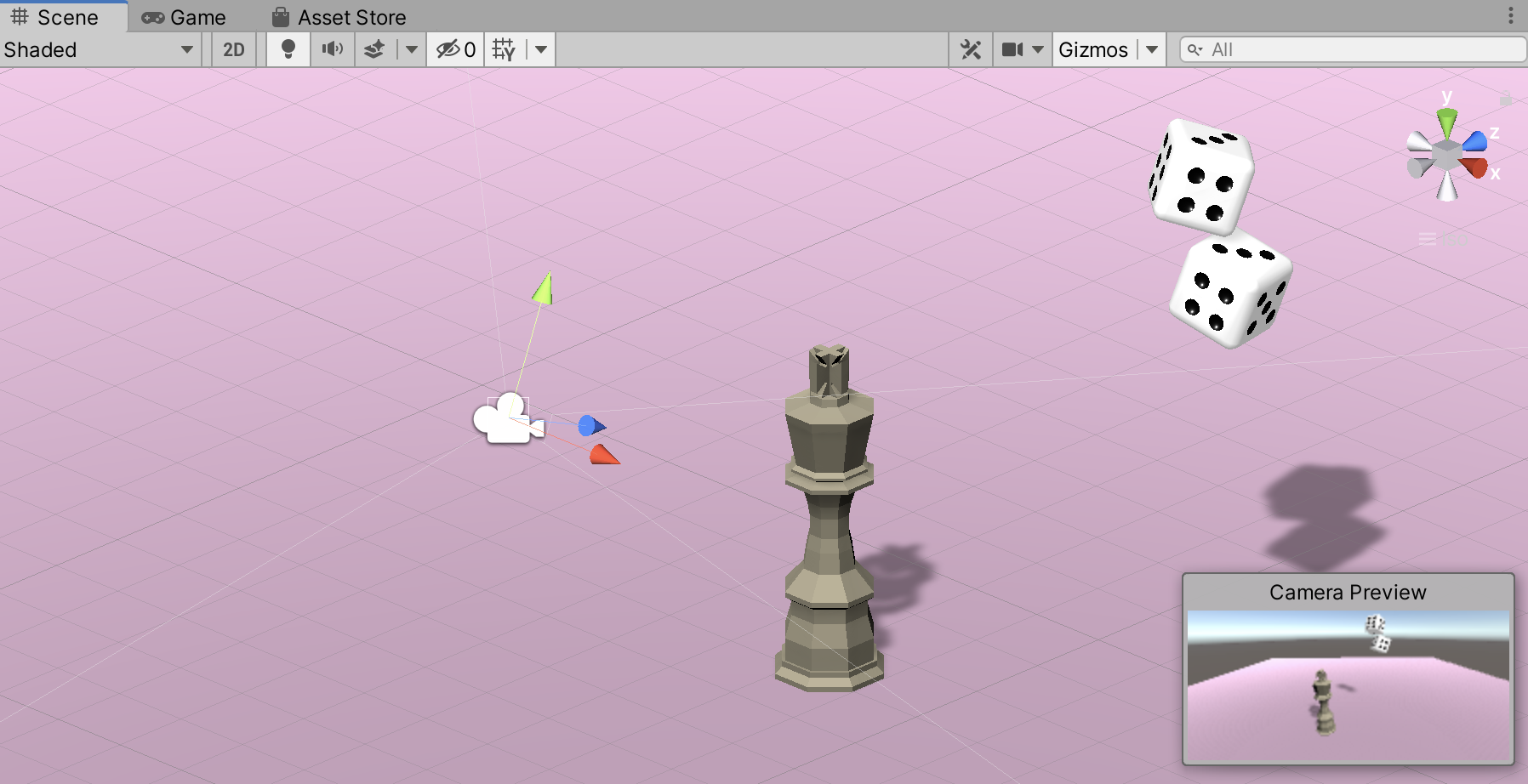Viewport: 1528px width, 784px height.
Task: Click the Scene camera settings icon
Action: pos(1012,49)
